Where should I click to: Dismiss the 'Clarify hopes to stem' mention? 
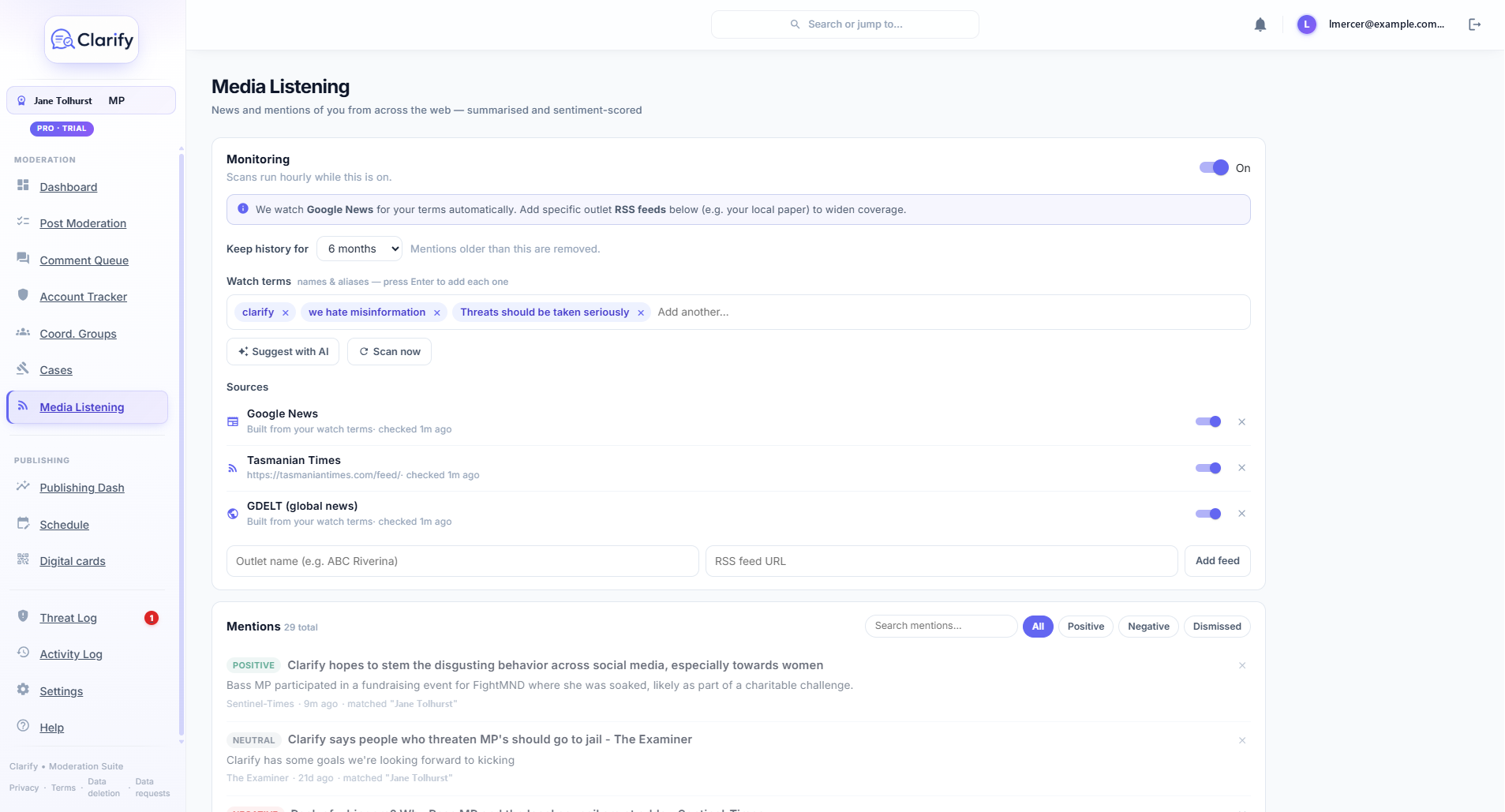pos(1242,666)
